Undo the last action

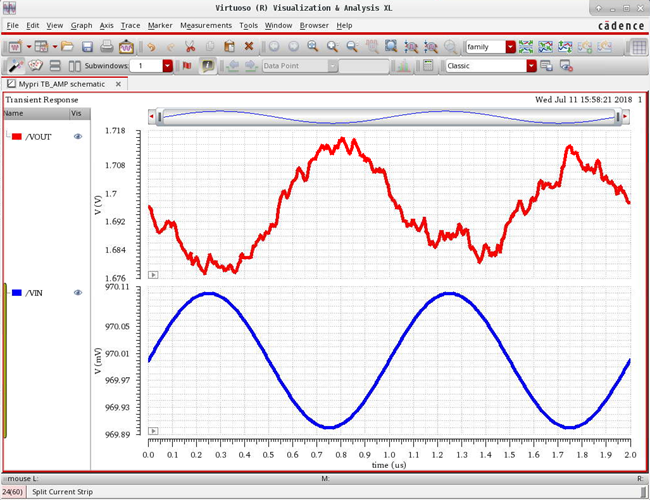click(151, 47)
